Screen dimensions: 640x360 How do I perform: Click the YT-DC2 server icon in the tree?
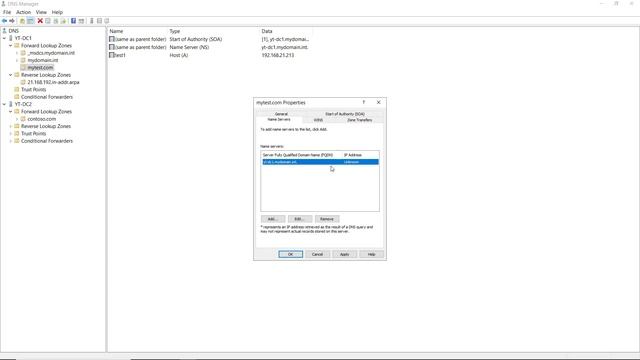pos(11,104)
